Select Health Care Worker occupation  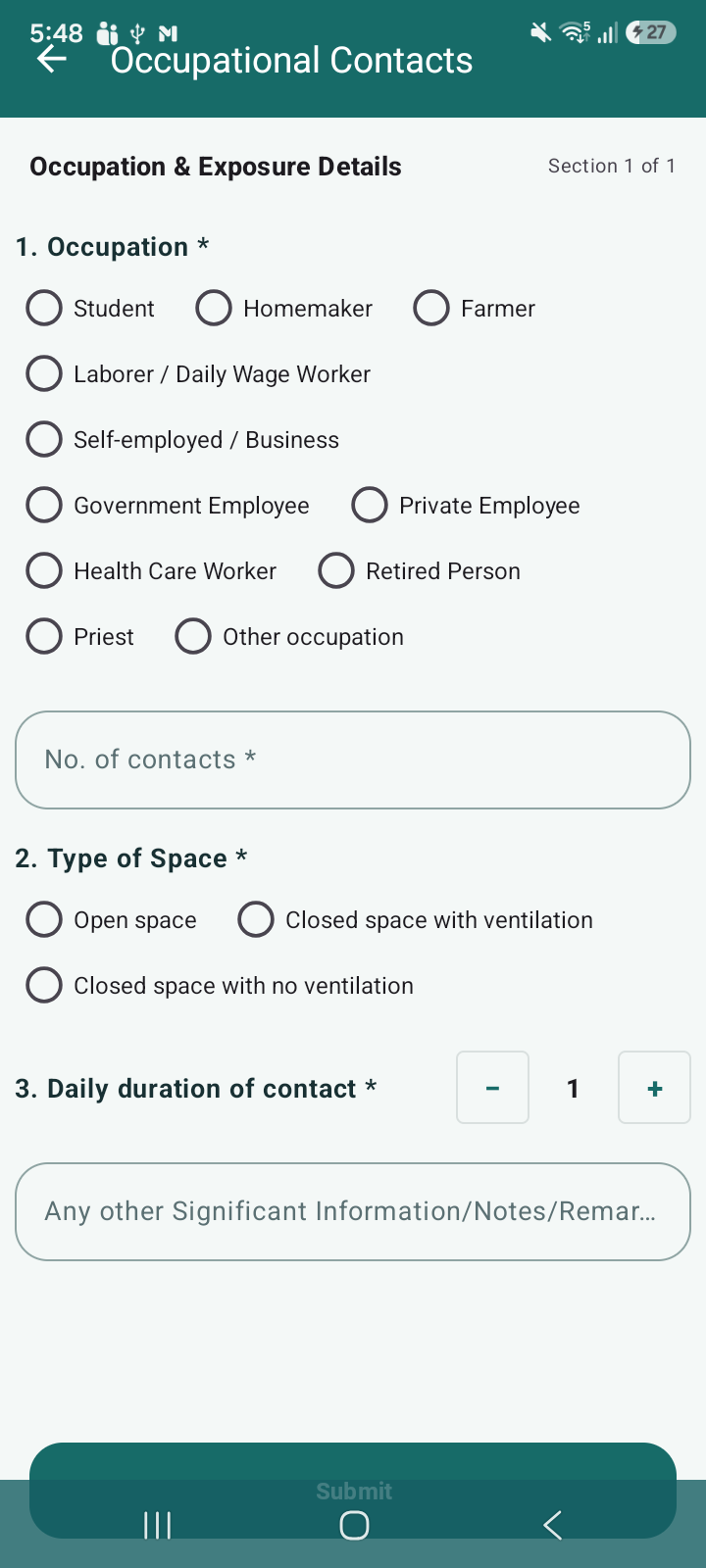click(x=151, y=570)
